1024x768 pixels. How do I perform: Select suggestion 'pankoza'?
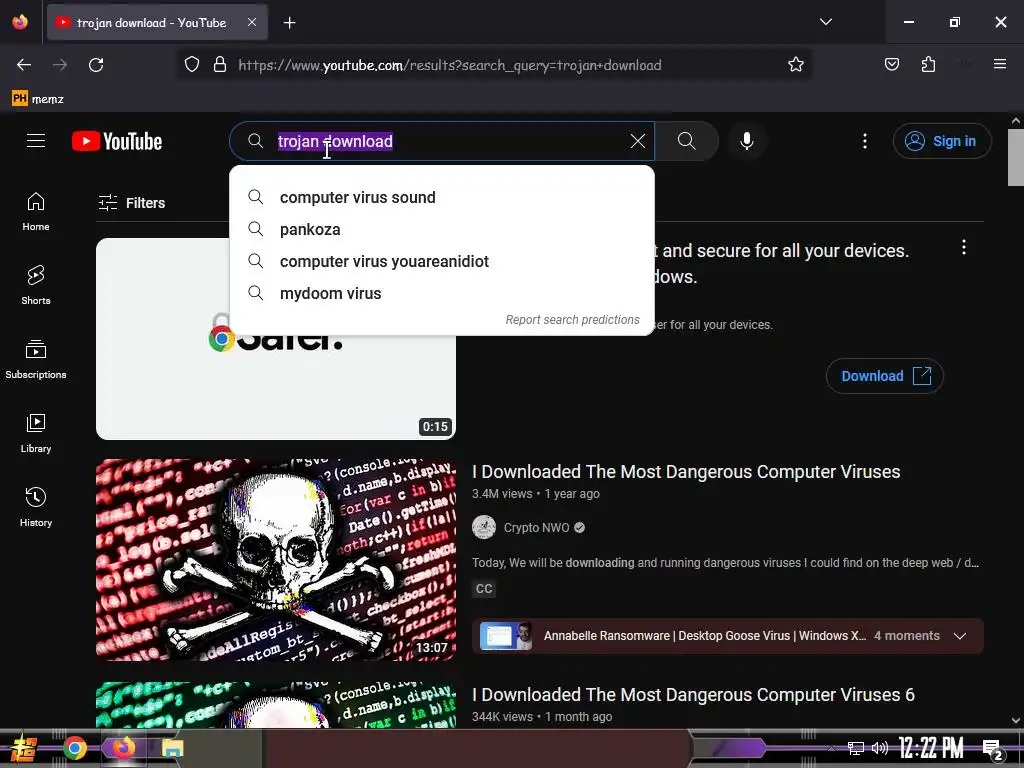pos(441,229)
